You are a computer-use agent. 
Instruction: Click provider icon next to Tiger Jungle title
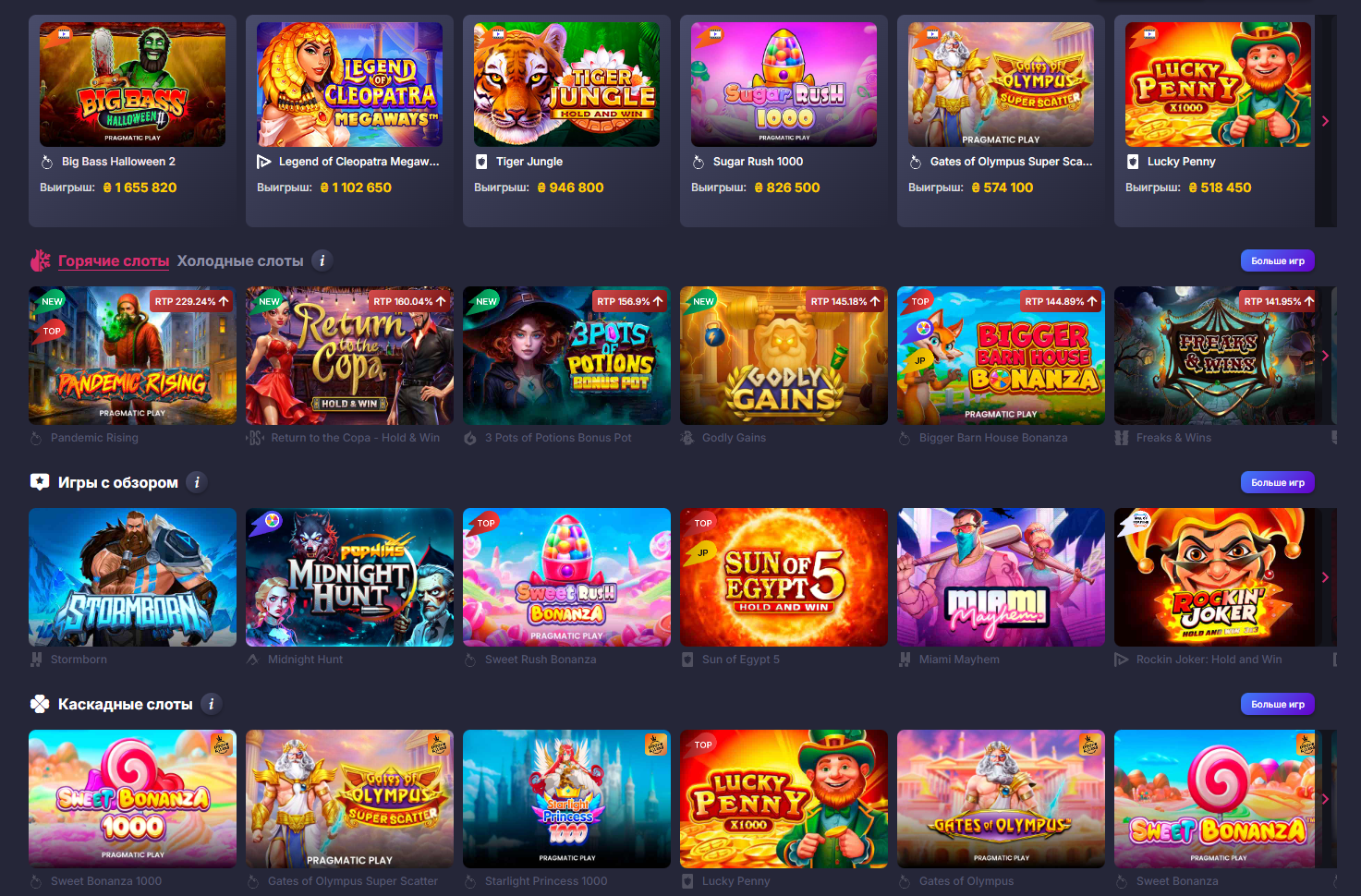[x=481, y=162]
